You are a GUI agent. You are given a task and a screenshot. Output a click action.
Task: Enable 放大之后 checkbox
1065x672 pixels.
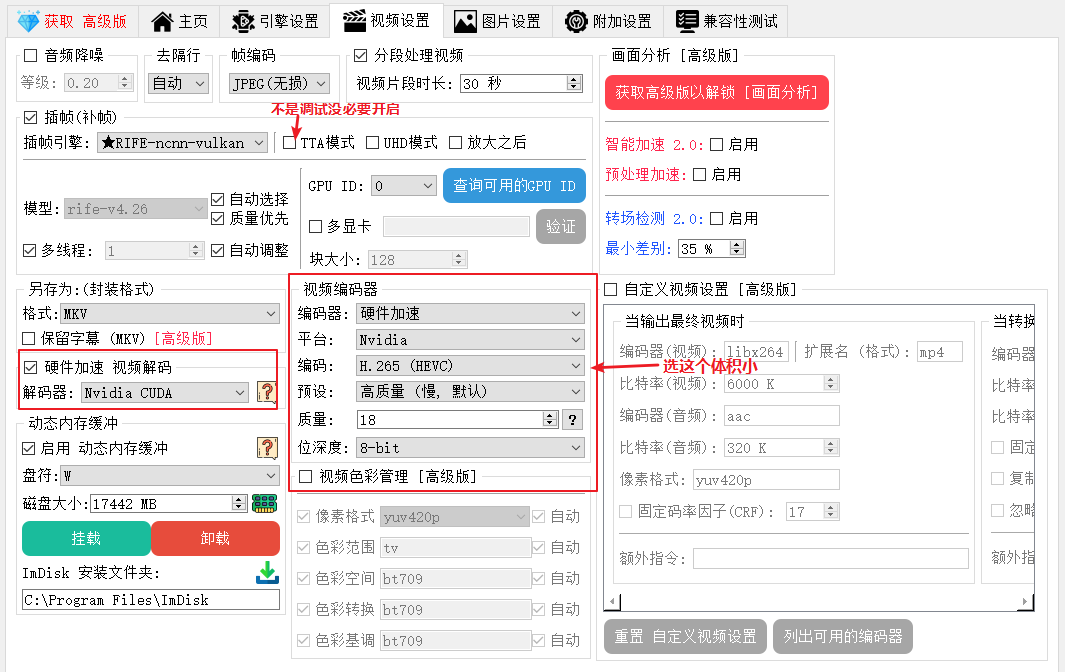[456, 143]
